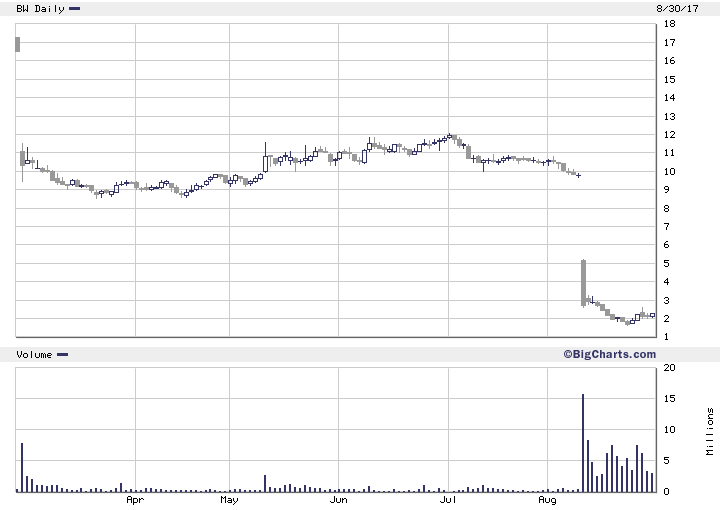The image size is (720, 510).
Task: Click the 20 volume axis label
Action: click(669, 367)
